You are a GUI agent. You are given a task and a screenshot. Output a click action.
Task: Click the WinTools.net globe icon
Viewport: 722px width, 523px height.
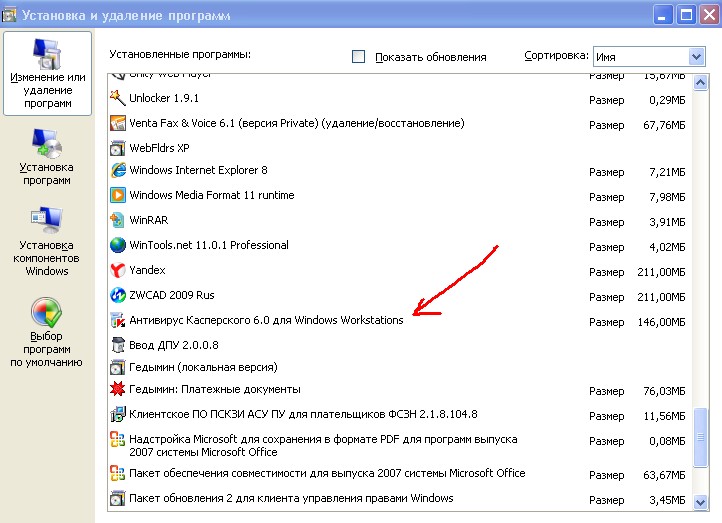[x=118, y=245]
